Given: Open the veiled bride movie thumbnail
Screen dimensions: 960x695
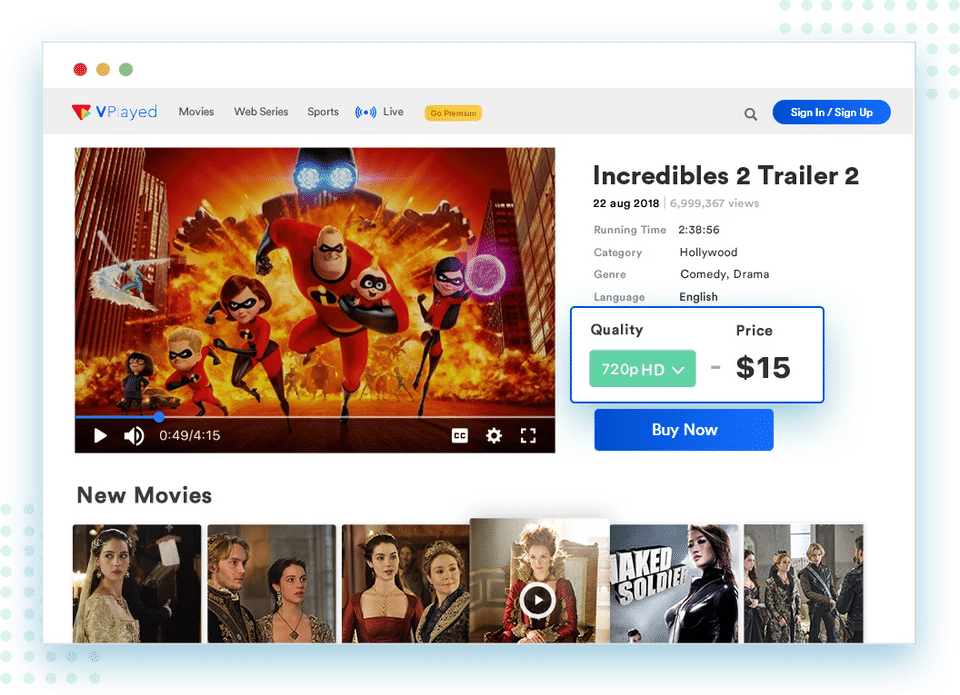Looking at the screenshot, I should pos(137,584).
